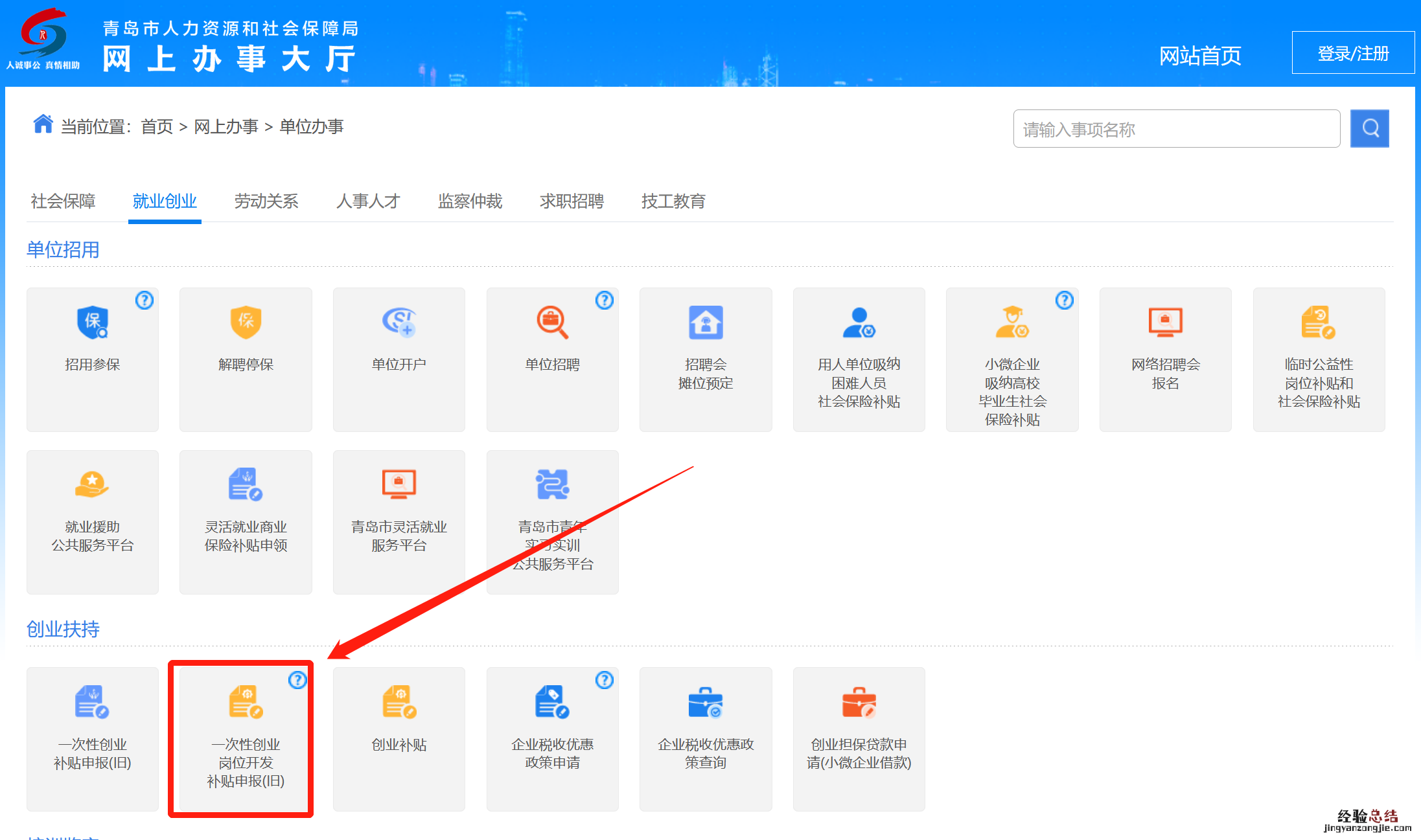The width and height of the screenshot is (1421, 840).
Task: Click help question mark on 招用参保
Action: [x=144, y=301]
